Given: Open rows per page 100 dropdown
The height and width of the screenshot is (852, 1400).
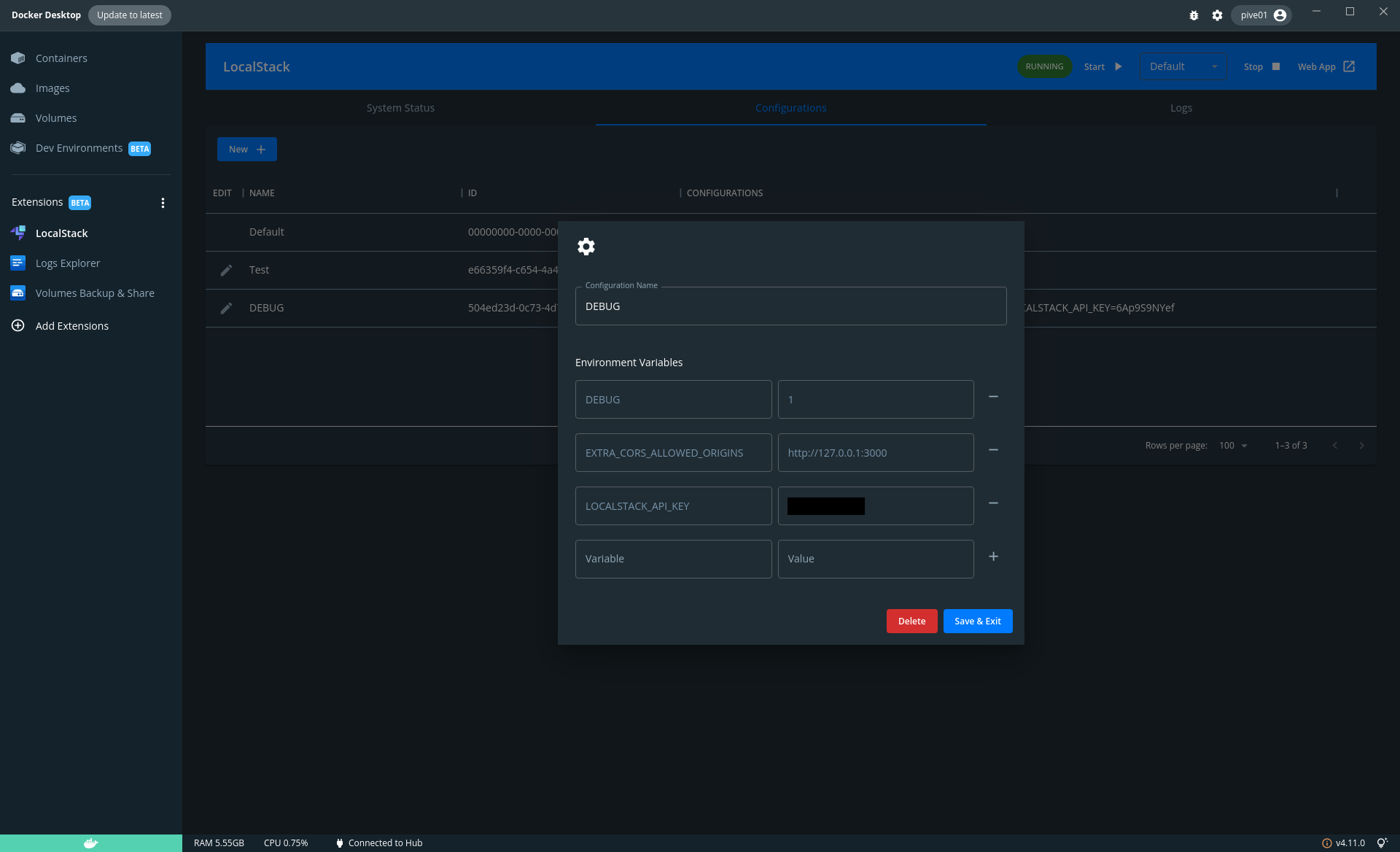Looking at the screenshot, I should click(1233, 446).
